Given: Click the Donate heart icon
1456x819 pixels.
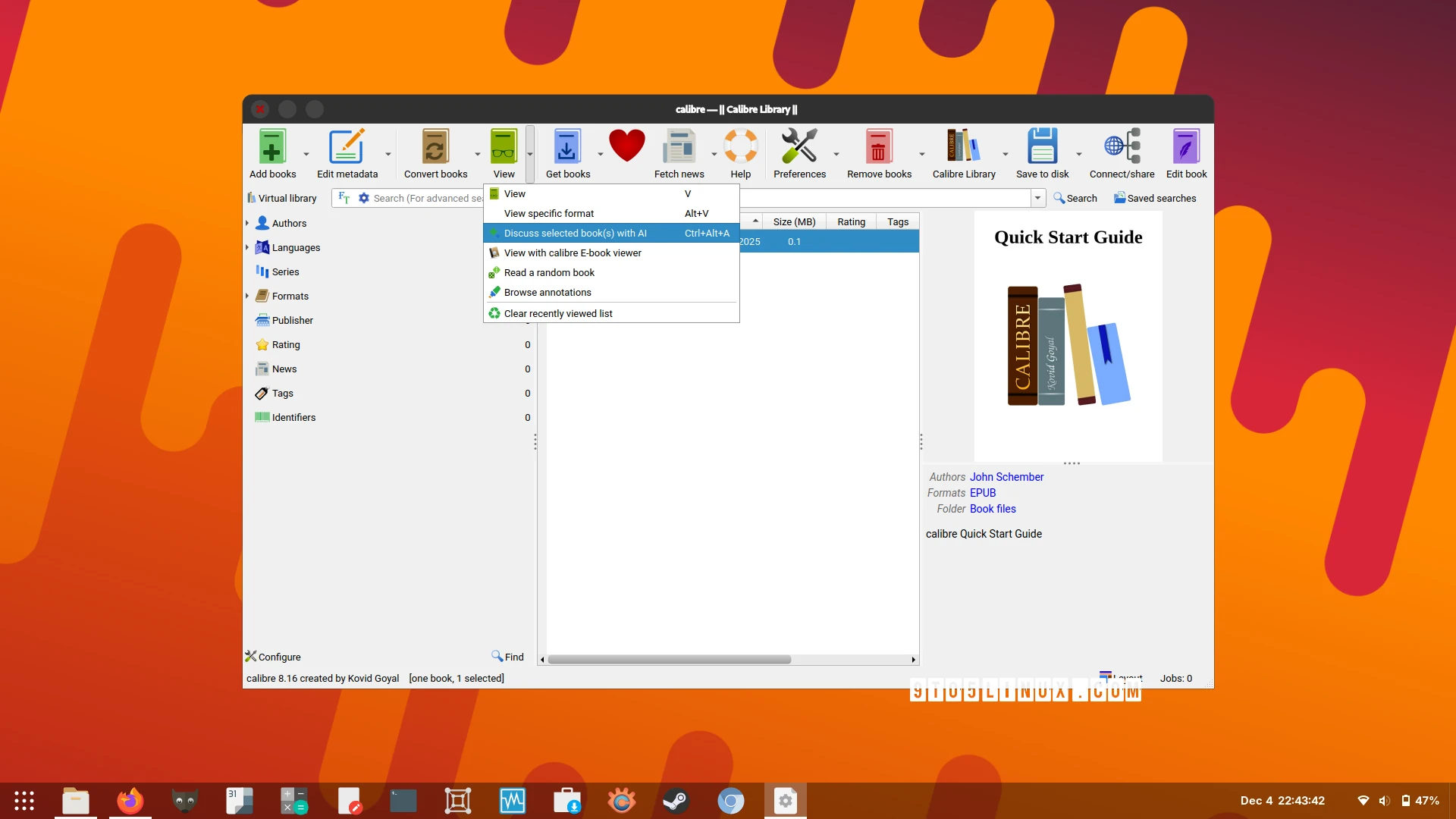Looking at the screenshot, I should point(626,145).
